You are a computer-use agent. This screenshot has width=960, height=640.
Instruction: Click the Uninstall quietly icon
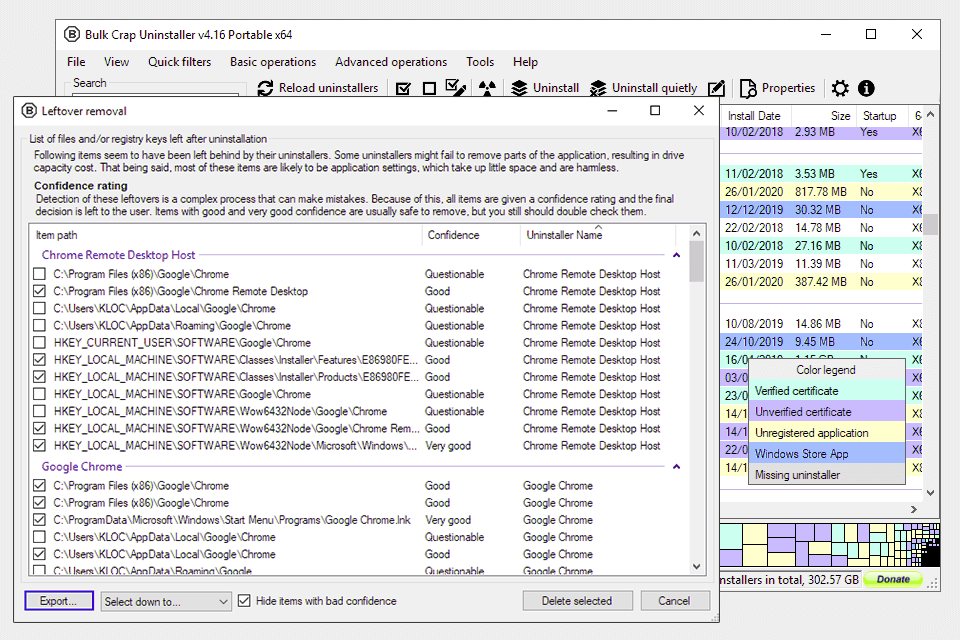(x=598, y=88)
